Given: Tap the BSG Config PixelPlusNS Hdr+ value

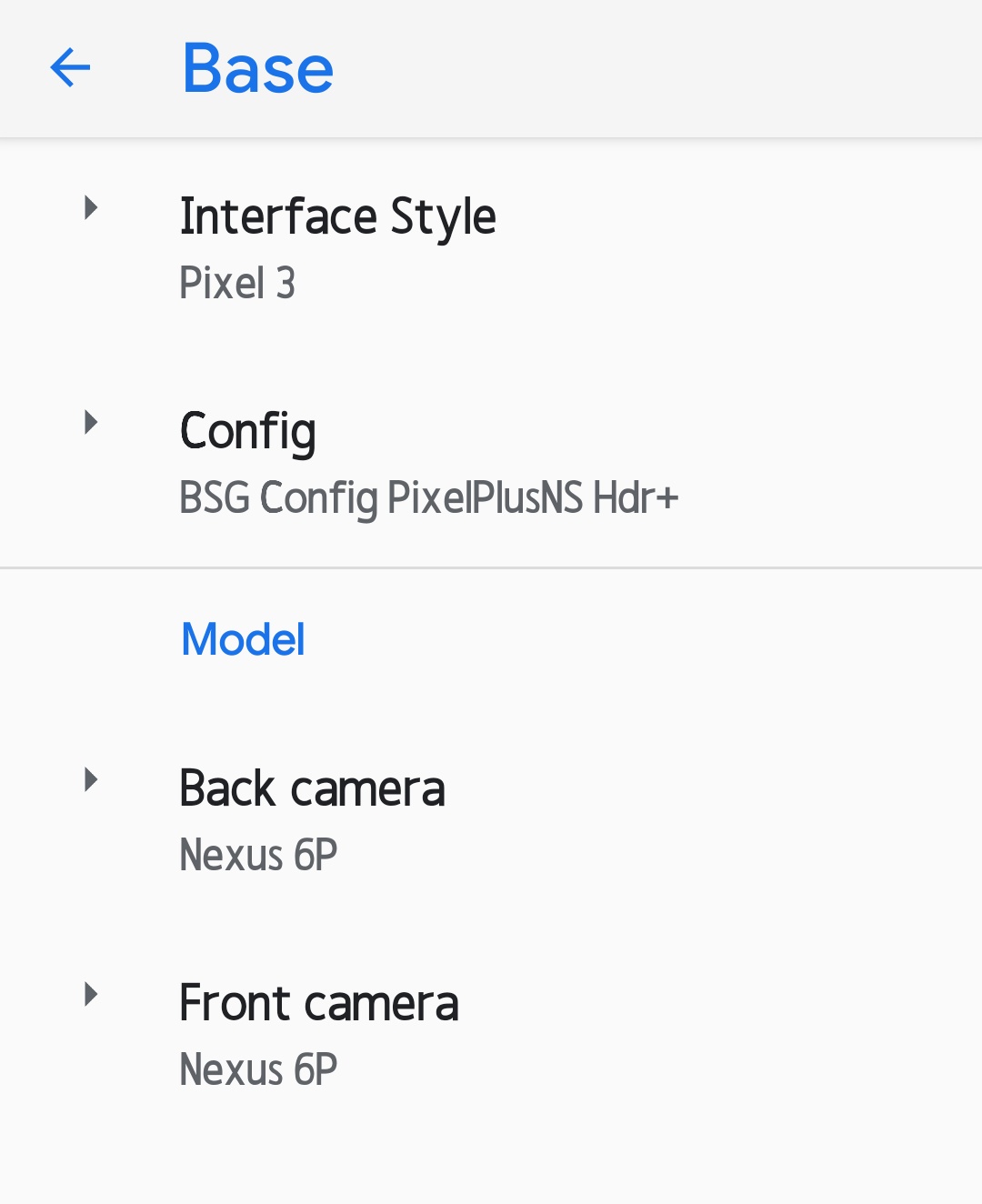Looking at the screenshot, I should pos(428,498).
